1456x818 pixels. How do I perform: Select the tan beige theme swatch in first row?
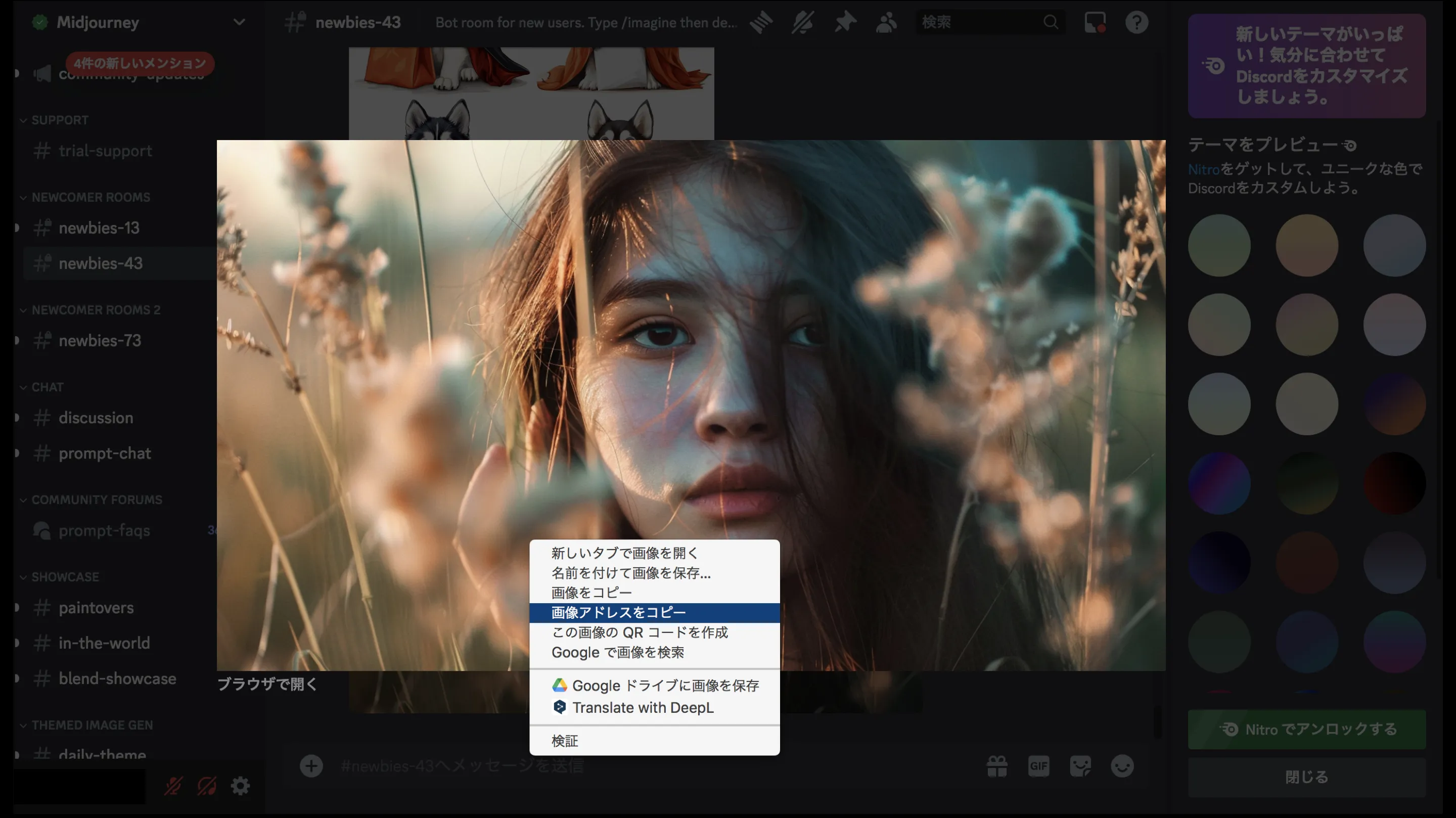[x=1306, y=245]
